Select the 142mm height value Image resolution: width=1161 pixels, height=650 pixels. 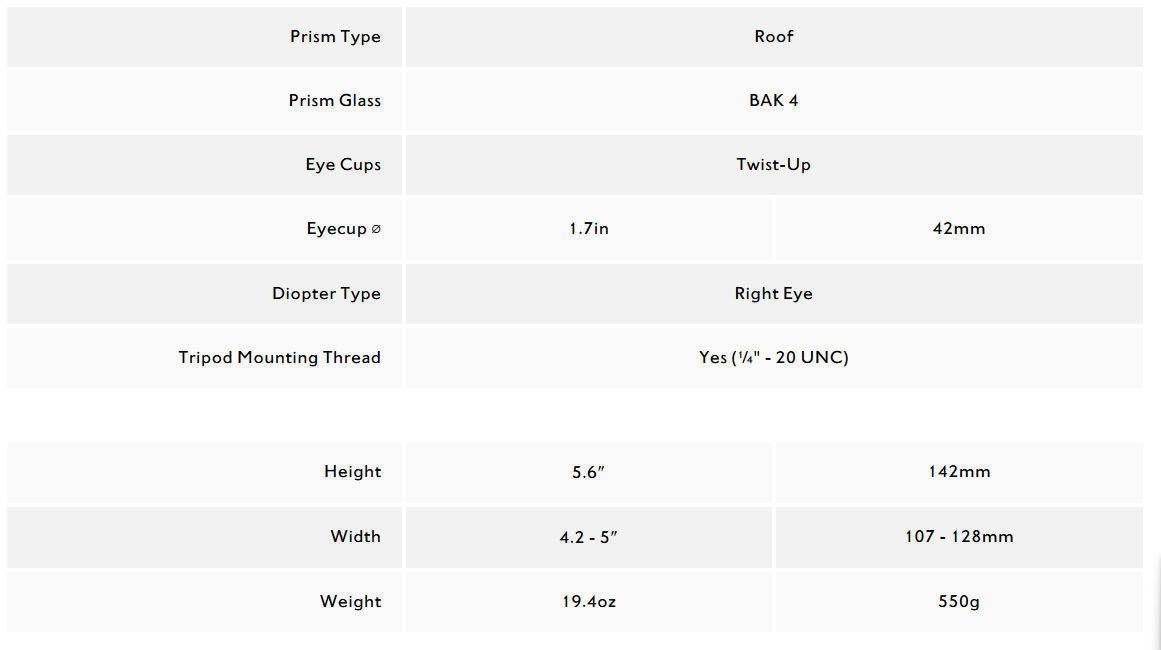(958, 472)
